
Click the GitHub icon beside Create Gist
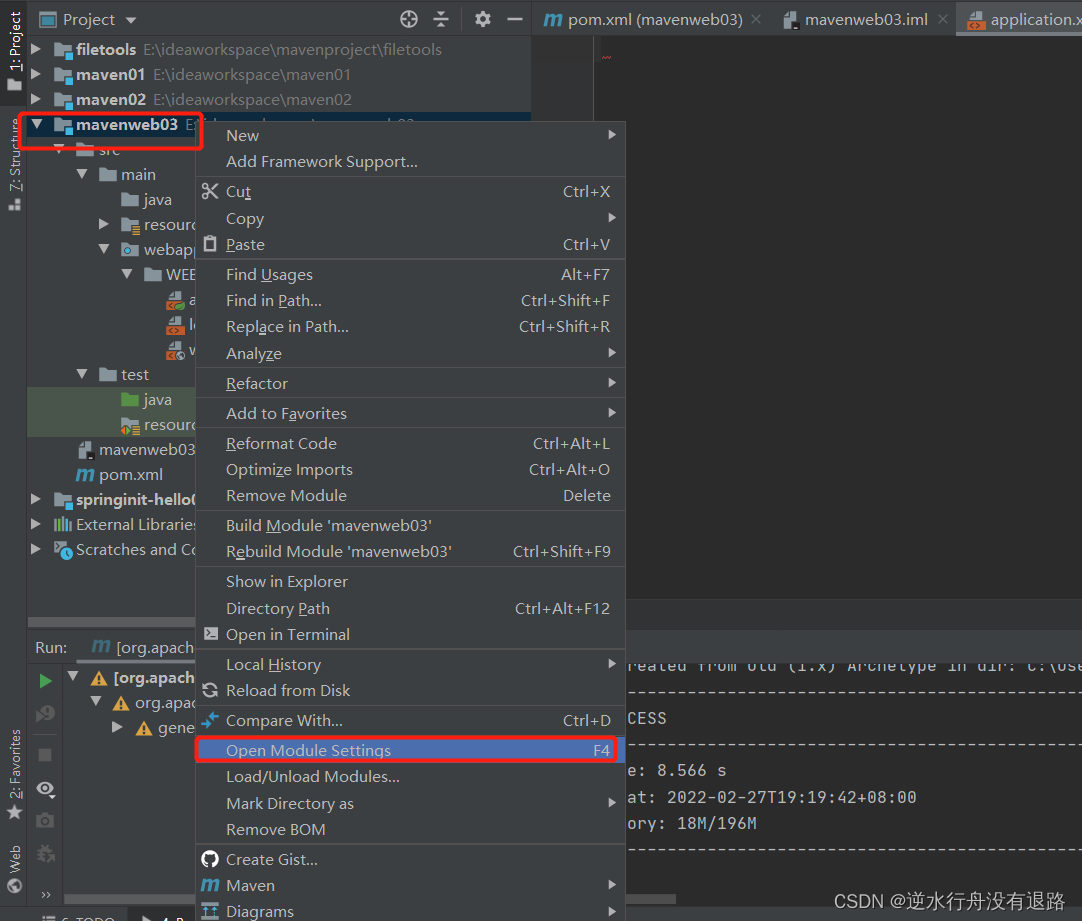pyautogui.click(x=210, y=859)
